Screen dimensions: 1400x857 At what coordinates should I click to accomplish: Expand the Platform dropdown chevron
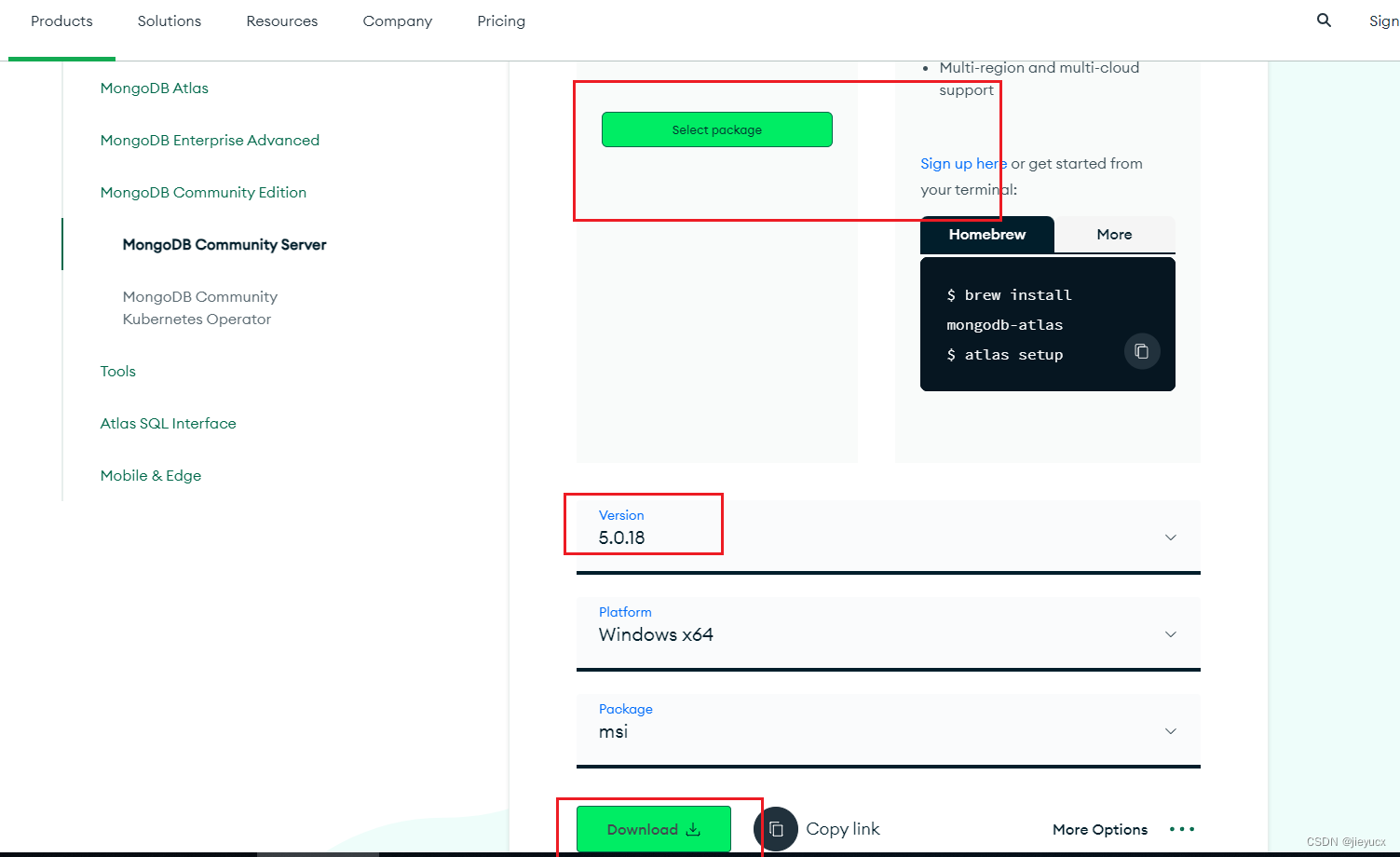click(1171, 634)
